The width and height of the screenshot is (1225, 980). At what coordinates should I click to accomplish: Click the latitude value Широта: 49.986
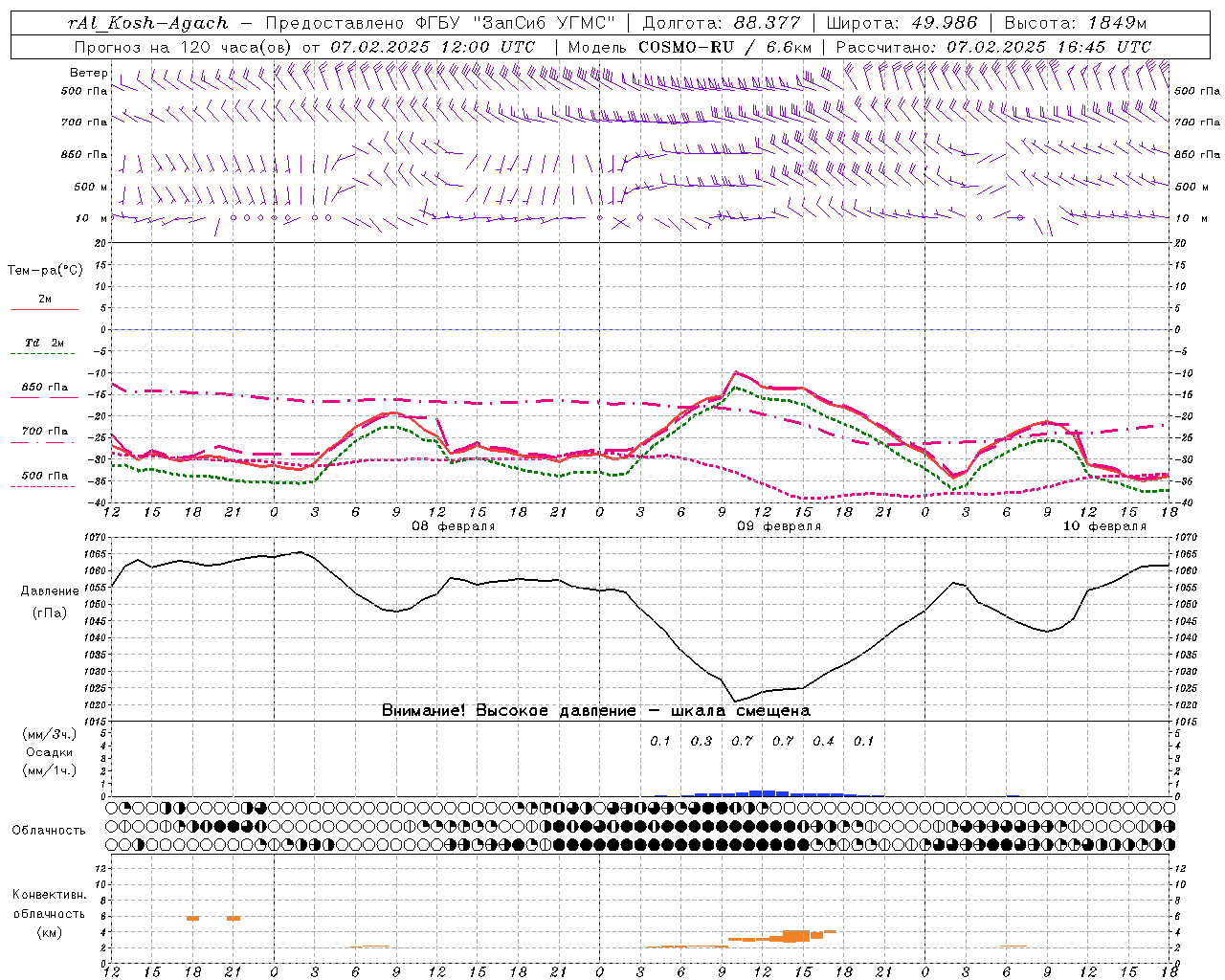coord(902,23)
